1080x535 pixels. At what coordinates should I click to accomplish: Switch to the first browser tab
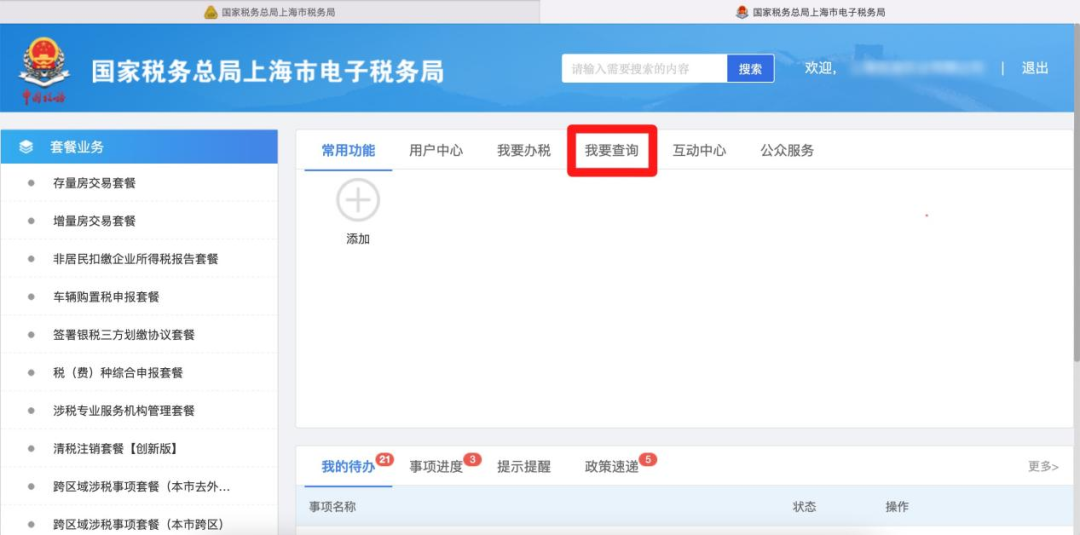(x=270, y=12)
